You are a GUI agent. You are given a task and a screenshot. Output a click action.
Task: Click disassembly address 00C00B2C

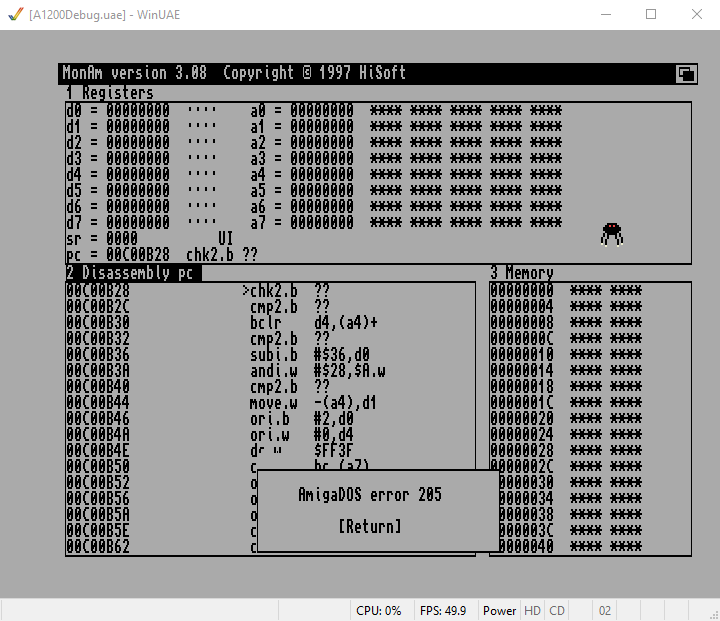98,306
